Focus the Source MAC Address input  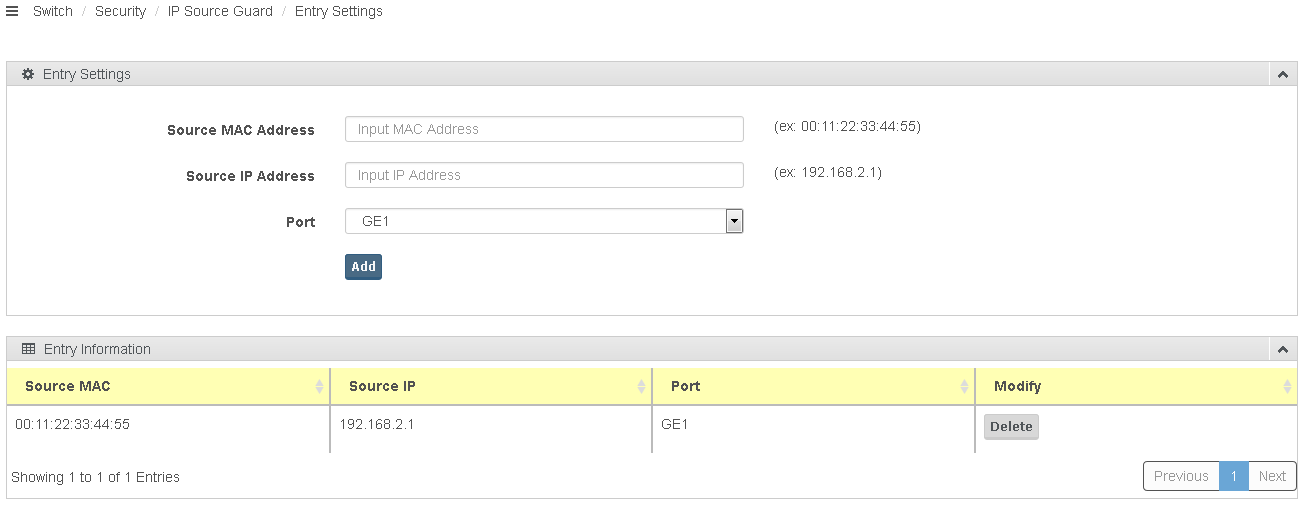(544, 129)
